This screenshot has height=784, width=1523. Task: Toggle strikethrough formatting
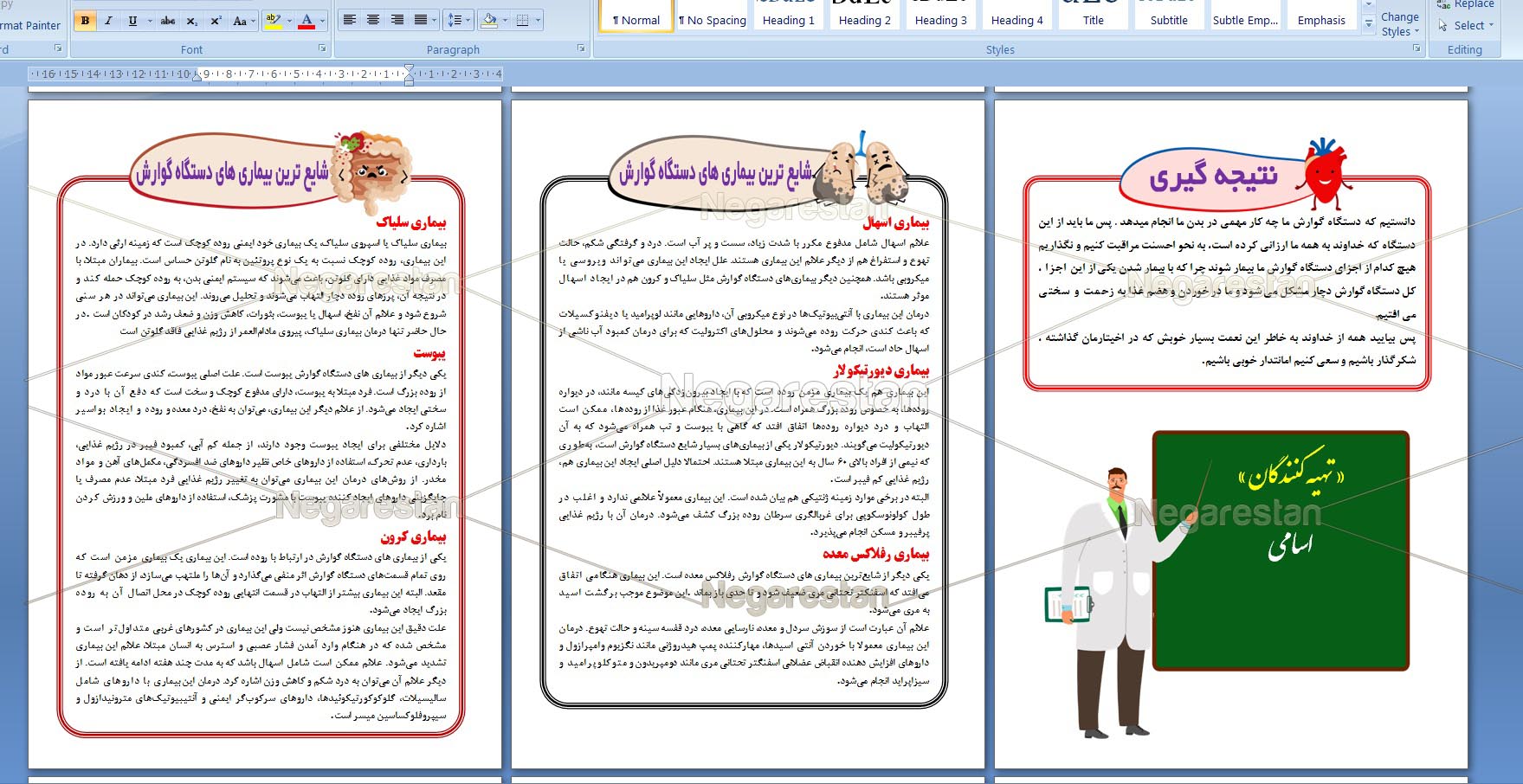pyautogui.click(x=168, y=21)
